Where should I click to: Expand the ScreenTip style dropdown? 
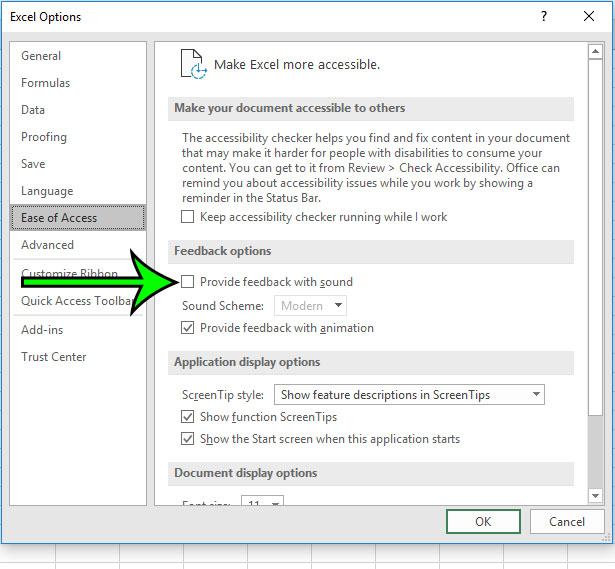point(409,394)
